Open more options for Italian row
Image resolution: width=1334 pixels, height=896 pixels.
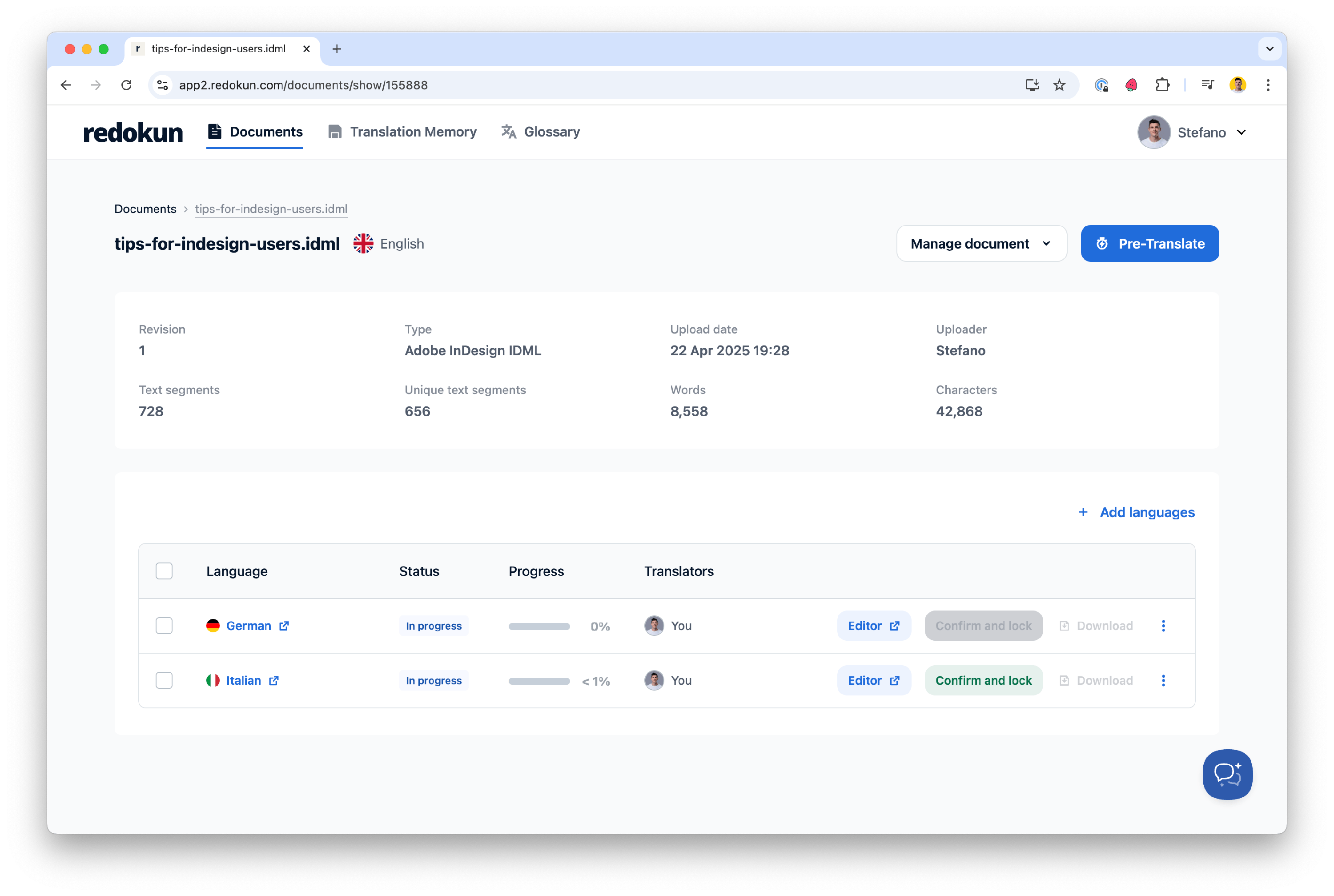tap(1163, 681)
